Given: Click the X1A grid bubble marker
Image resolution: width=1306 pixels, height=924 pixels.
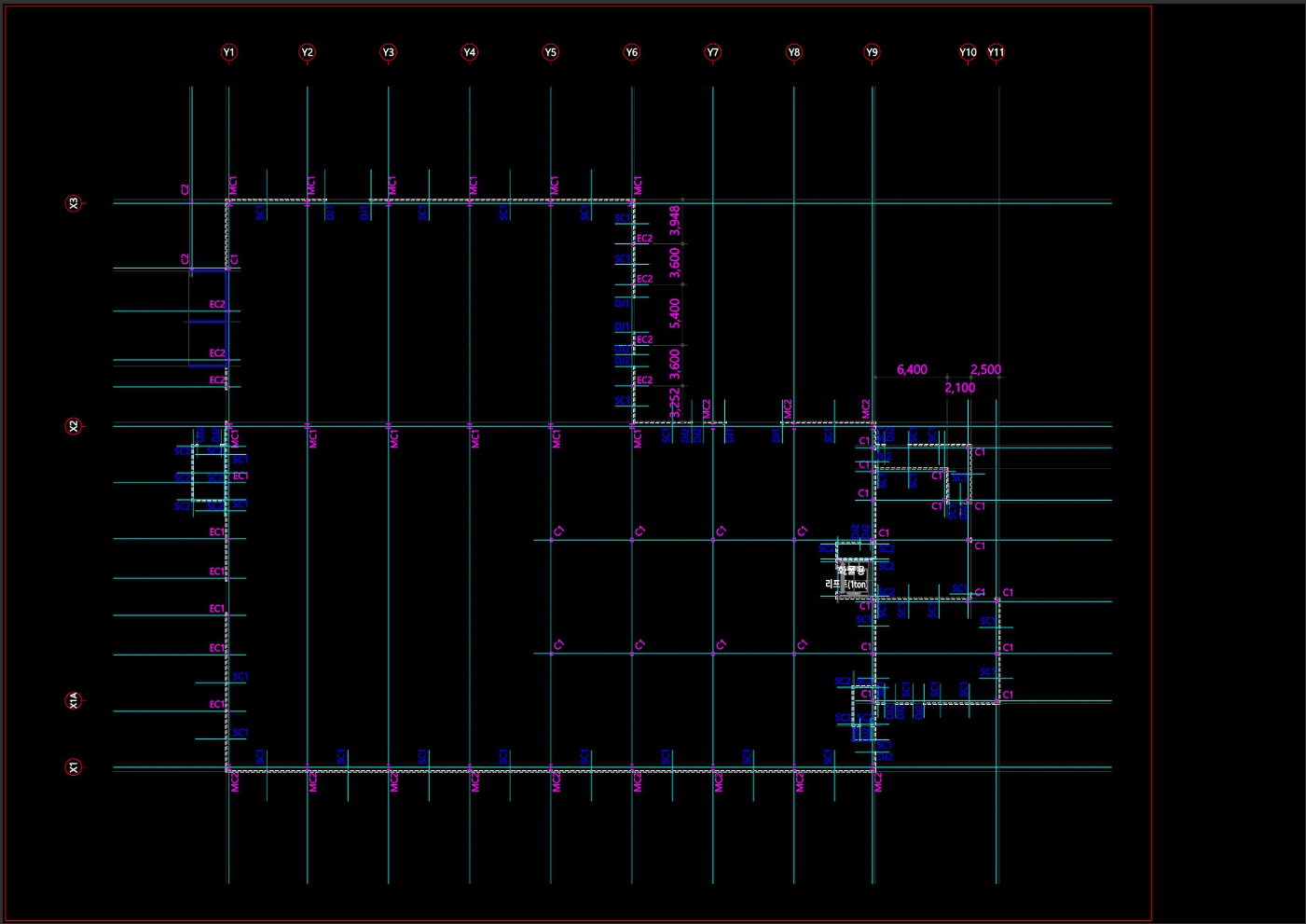Looking at the screenshot, I should pyautogui.click(x=74, y=700).
